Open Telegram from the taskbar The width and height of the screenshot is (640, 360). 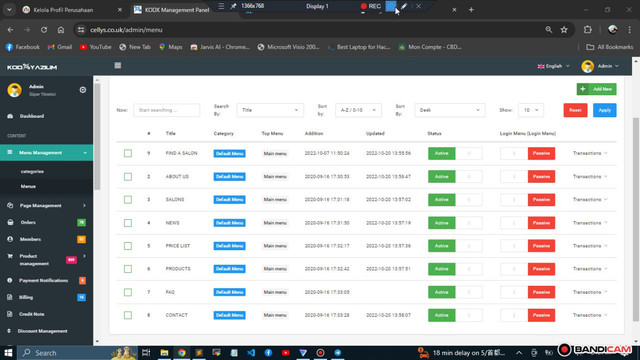(x=338, y=353)
